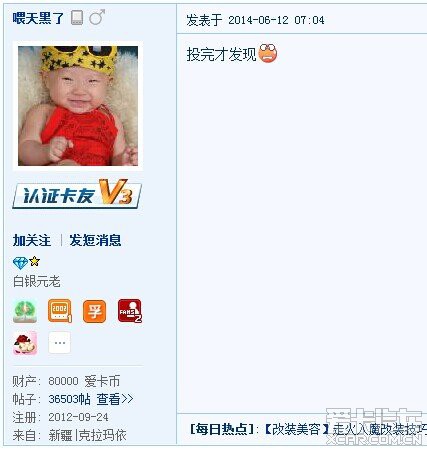
Task: Follow user via 加关注 link
Action: [x=32, y=240]
